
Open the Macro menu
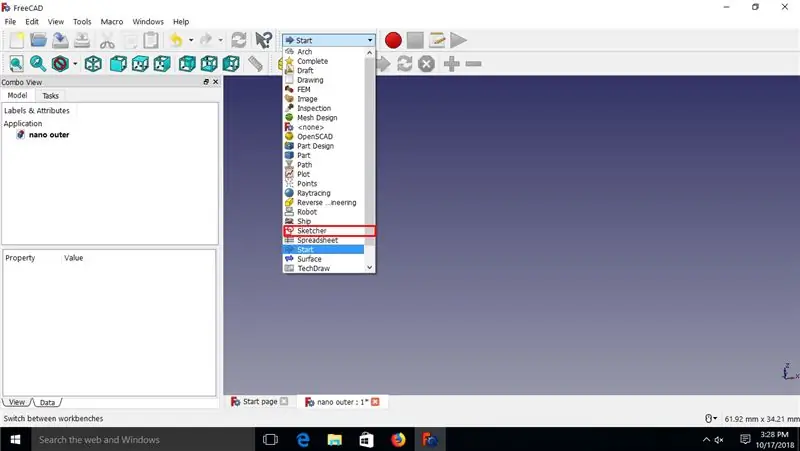point(112,21)
